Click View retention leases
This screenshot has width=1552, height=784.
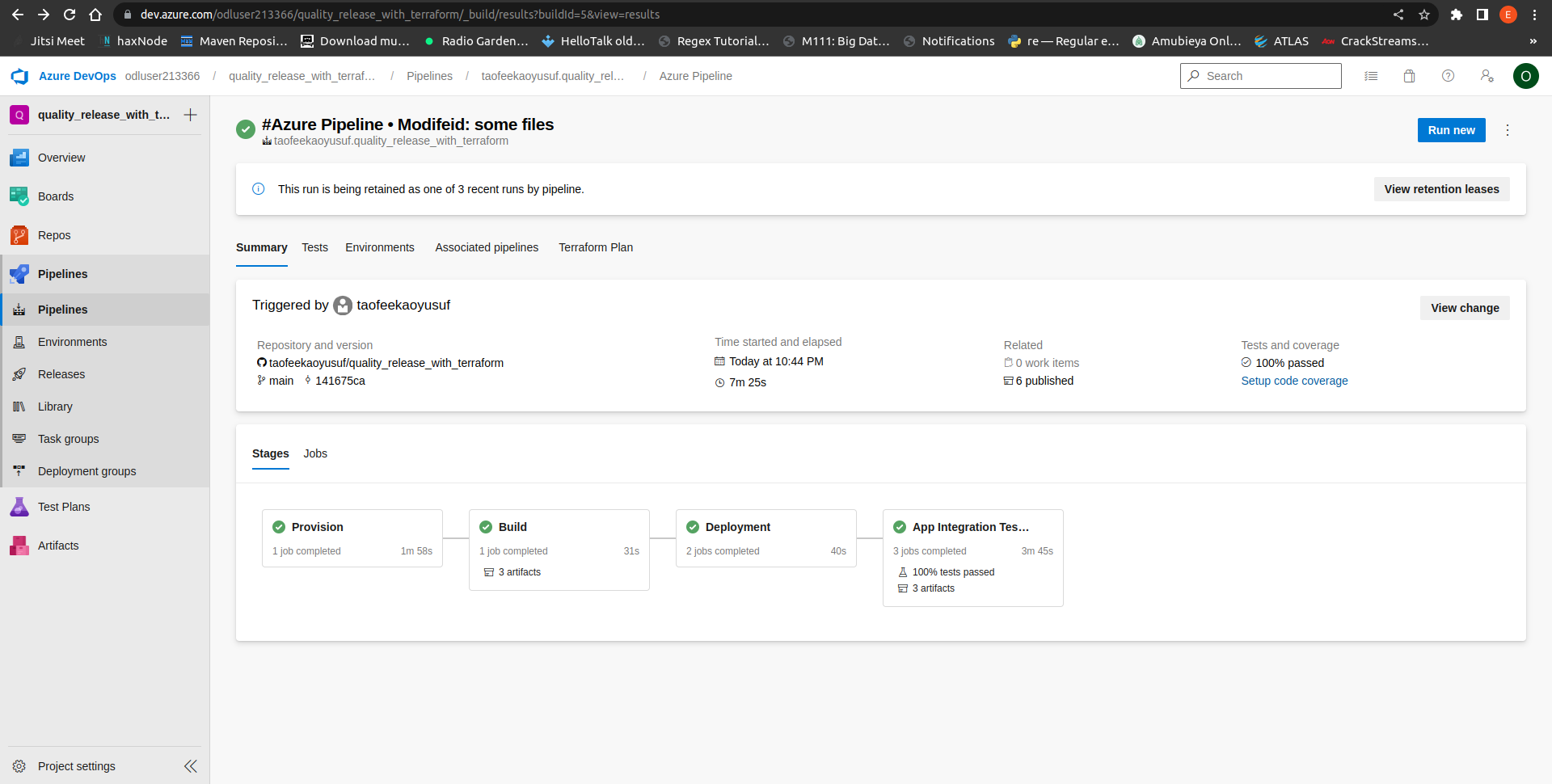1442,189
